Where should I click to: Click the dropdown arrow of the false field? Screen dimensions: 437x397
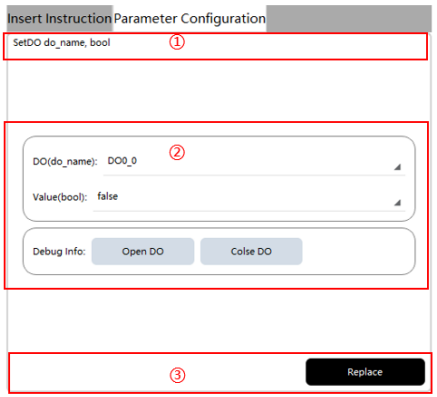click(397, 202)
